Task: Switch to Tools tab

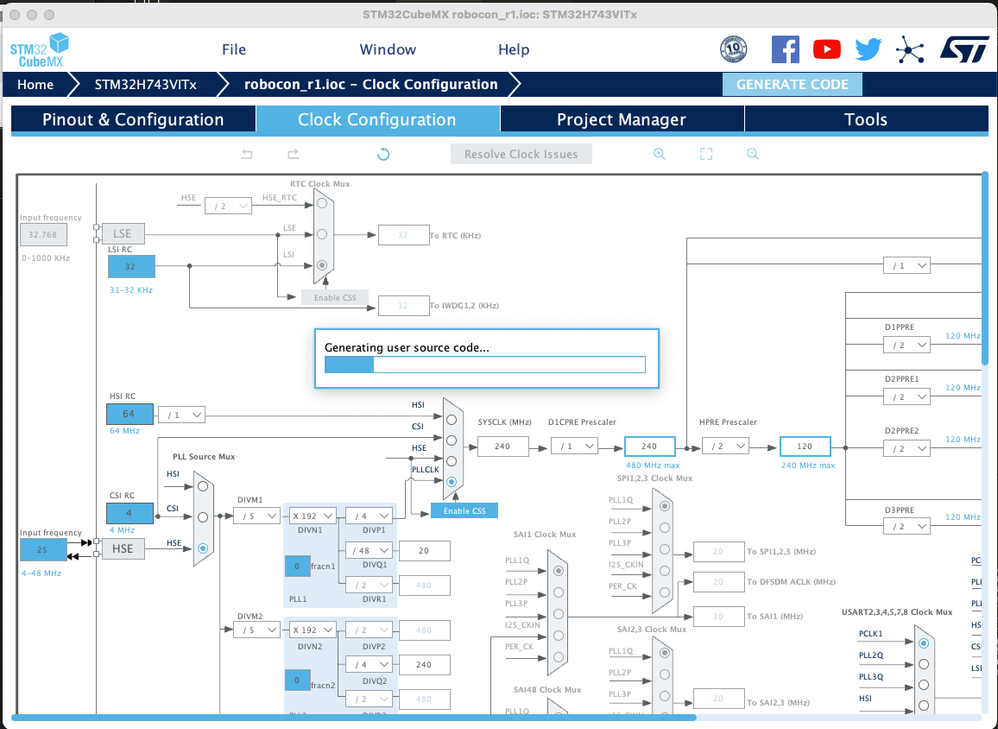Action: [866, 120]
